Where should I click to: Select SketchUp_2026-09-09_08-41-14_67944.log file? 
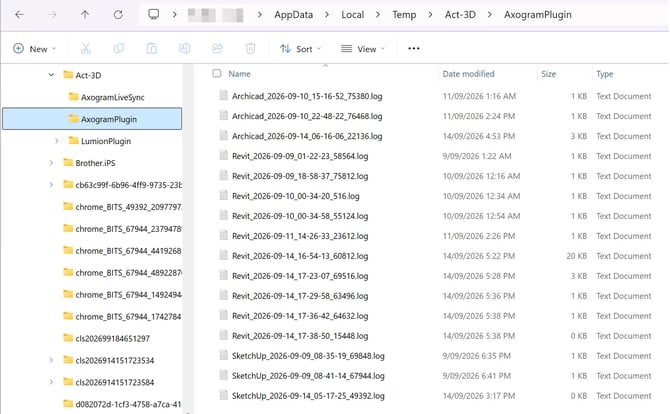coord(308,376)
